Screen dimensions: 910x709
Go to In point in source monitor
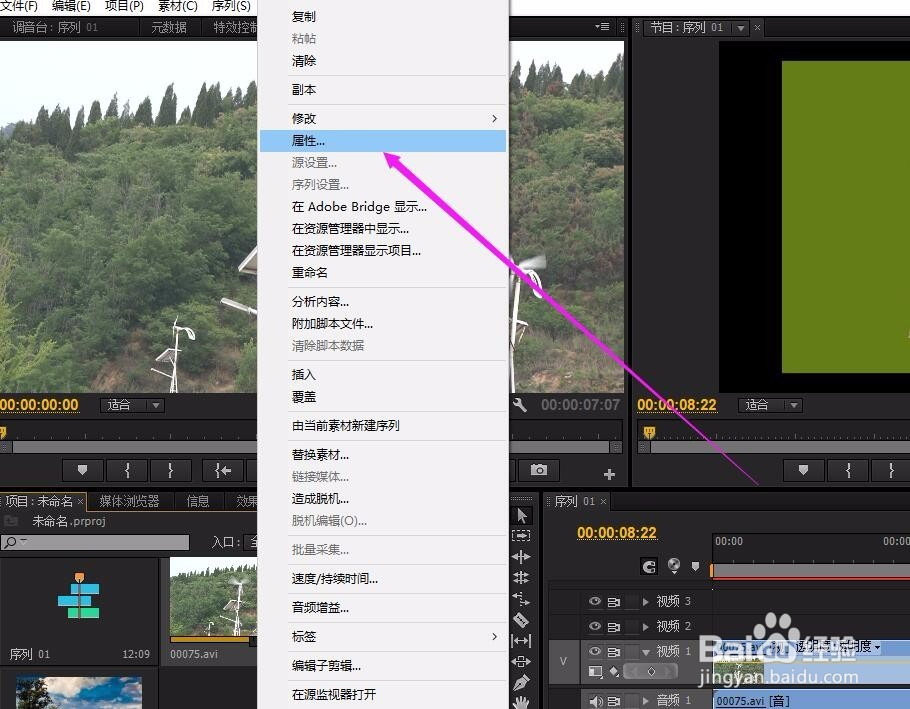pyautogui.click(x=223, y=470)
